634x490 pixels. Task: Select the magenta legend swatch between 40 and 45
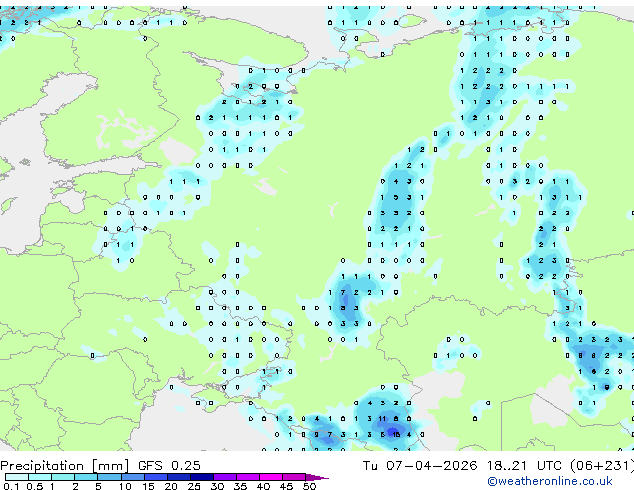(271, 477)
